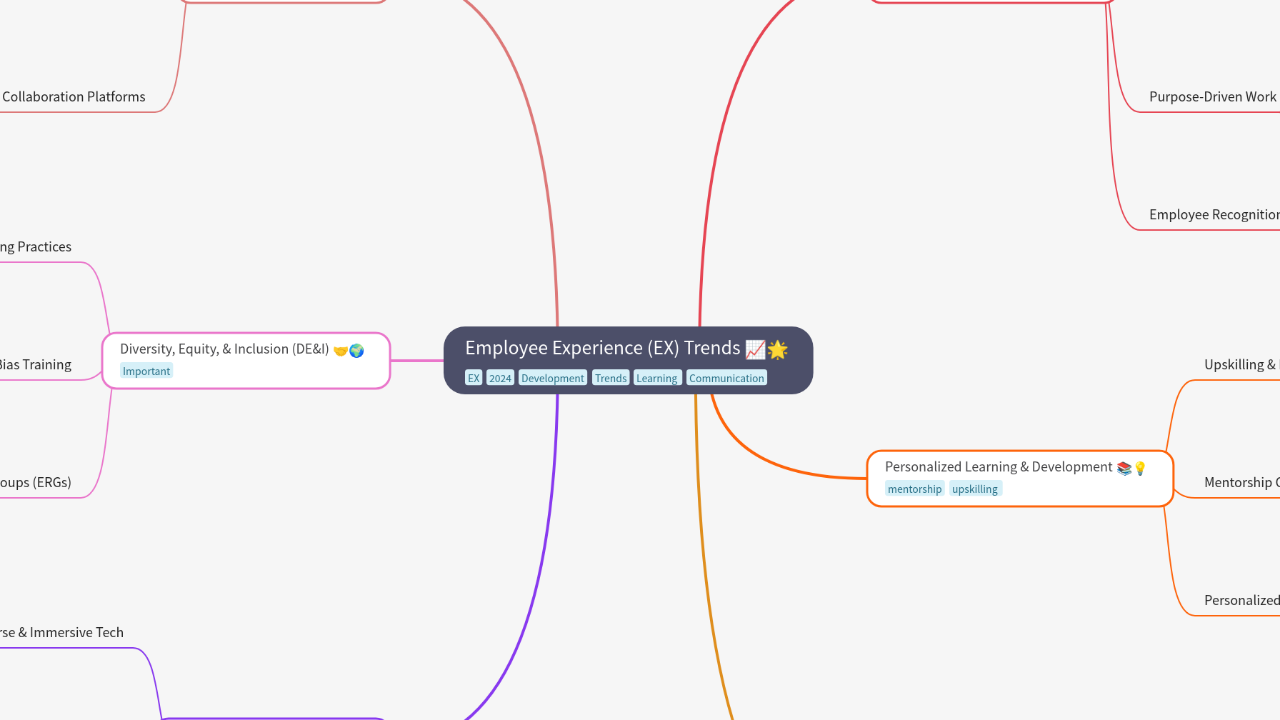Click the Trends tag on central node
Screen dimensions: 1280x720
click(x=610, y=378)
